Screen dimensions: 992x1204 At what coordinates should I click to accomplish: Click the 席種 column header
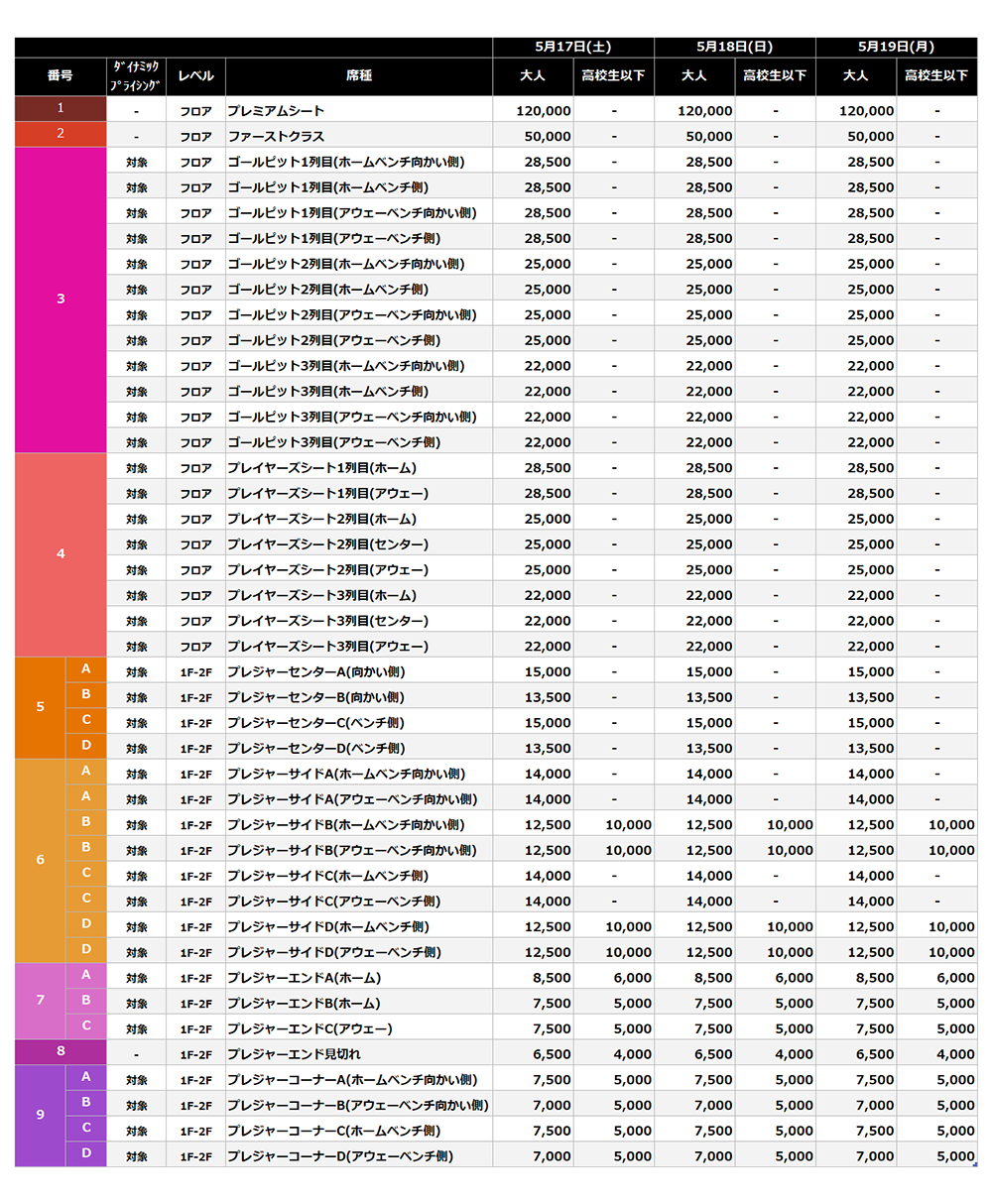[x=359, y=76]
